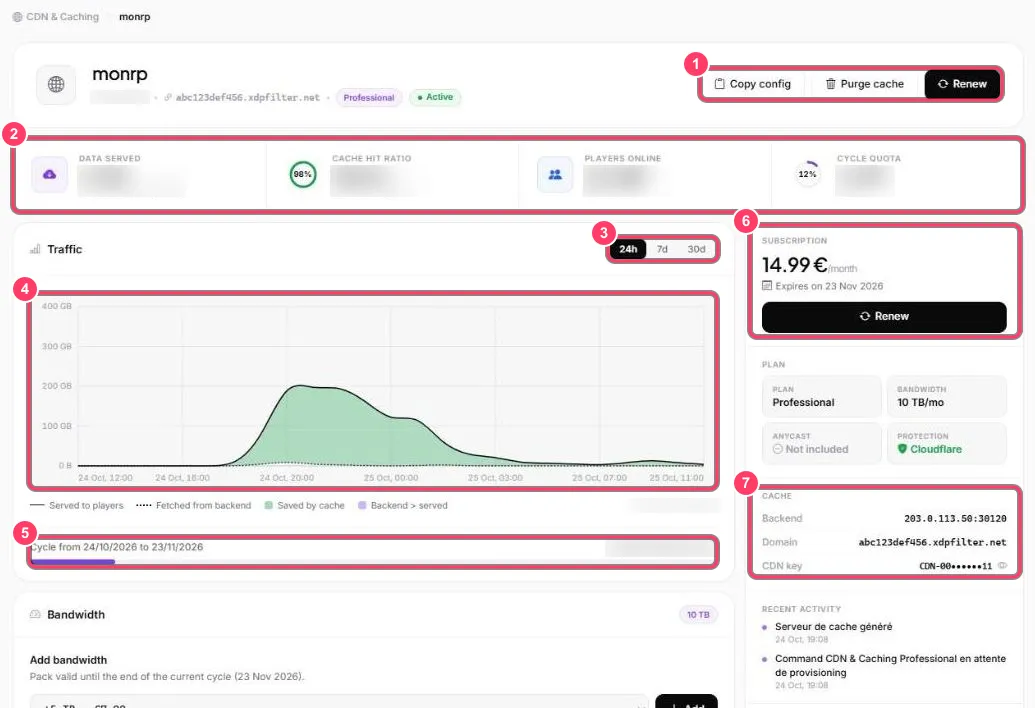Click the Served to players legend entry
The height and width of the screenshot is (708, 1035).
tap(77, 505)
